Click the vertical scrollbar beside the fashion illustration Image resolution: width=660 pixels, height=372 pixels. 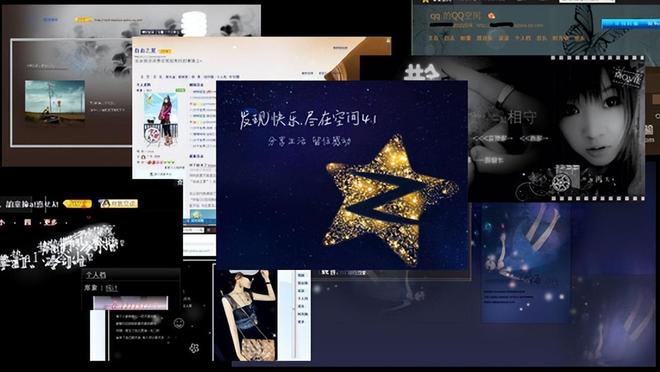(x=293, y=315)
